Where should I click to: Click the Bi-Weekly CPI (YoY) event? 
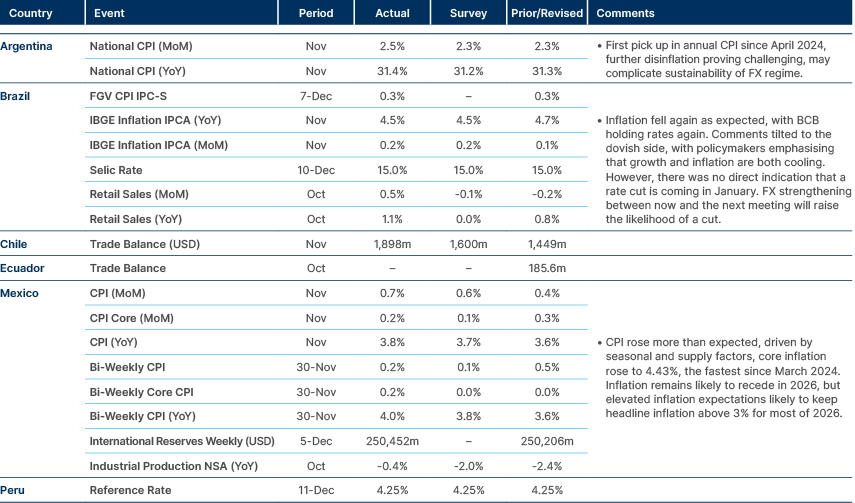[x=142, y=416]
